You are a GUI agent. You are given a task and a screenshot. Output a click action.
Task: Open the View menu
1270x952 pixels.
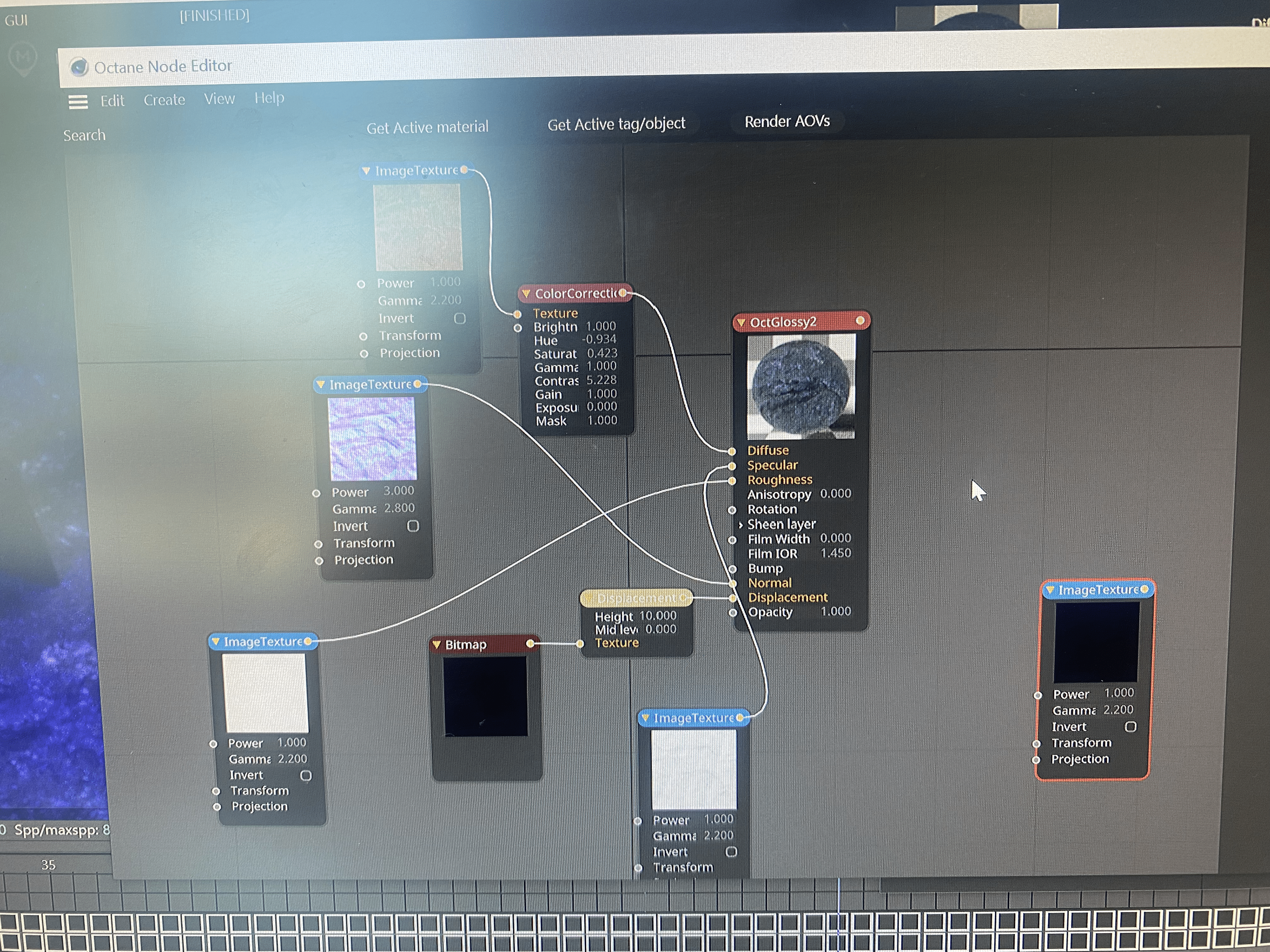pyautogui.click(x=219, y=99)
